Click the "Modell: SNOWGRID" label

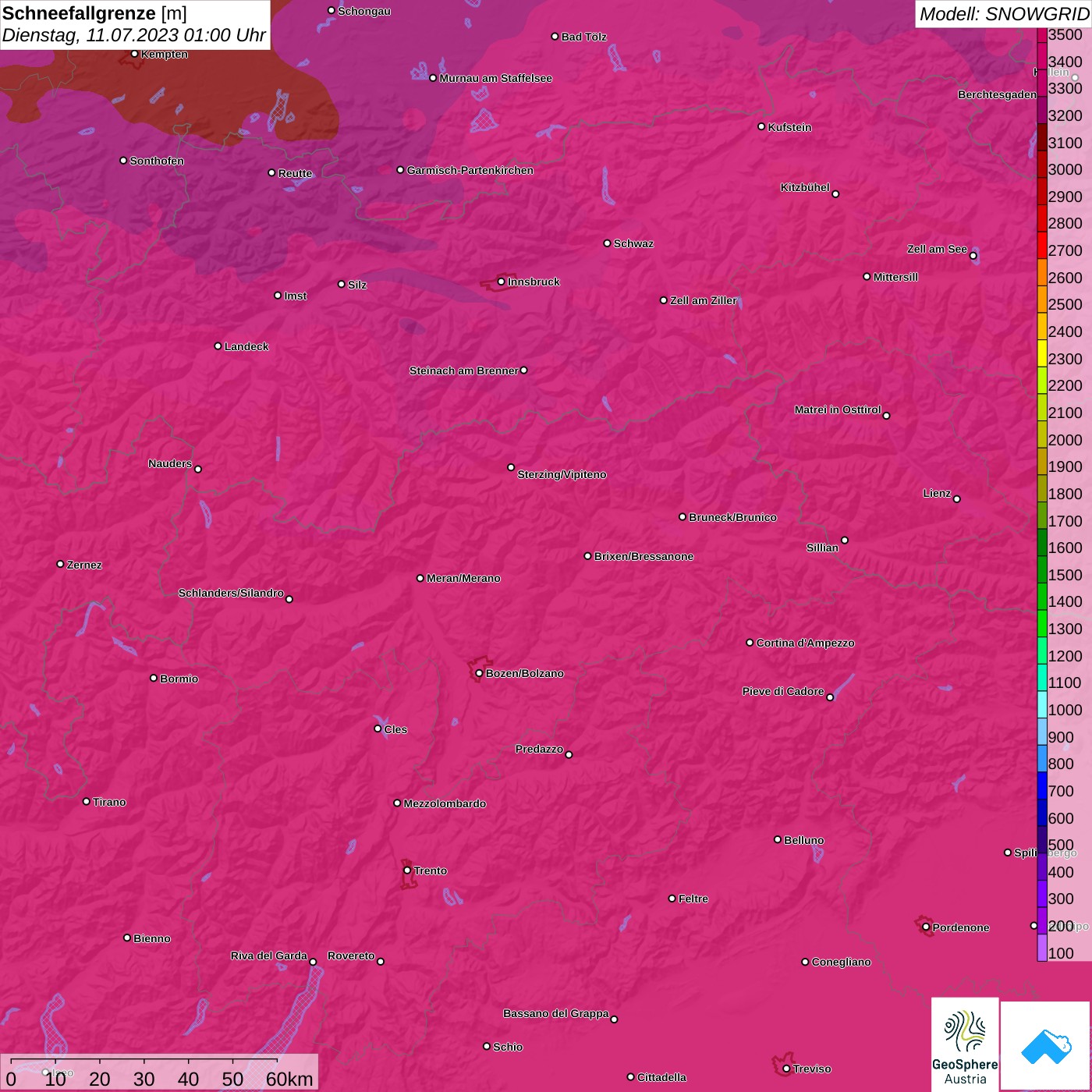[x=1004, y=14]
